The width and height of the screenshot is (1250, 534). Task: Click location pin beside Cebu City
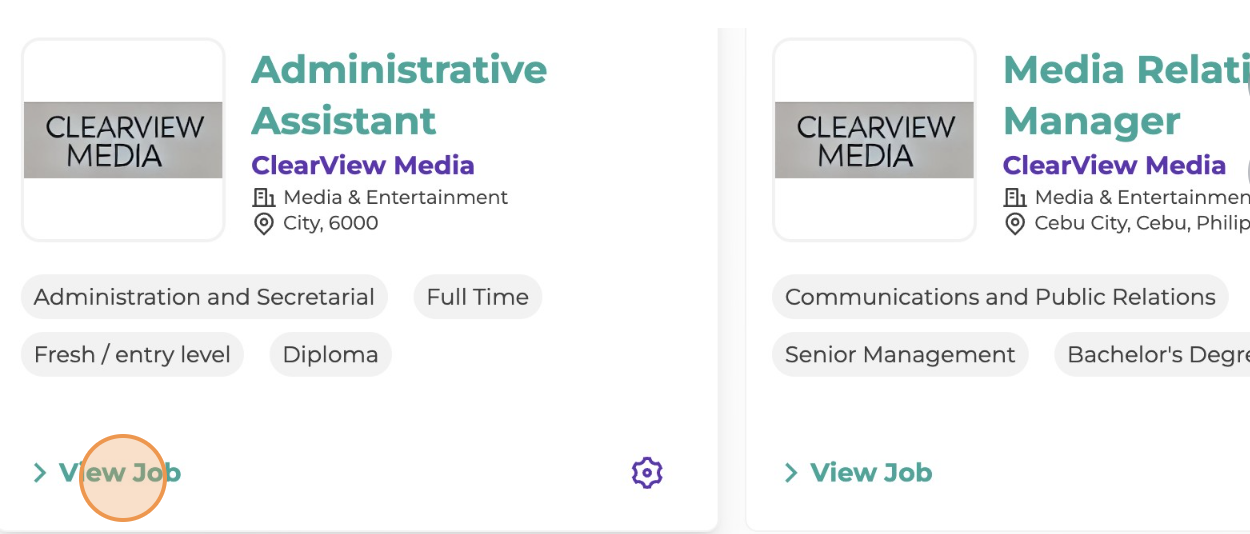(1014, 223)
